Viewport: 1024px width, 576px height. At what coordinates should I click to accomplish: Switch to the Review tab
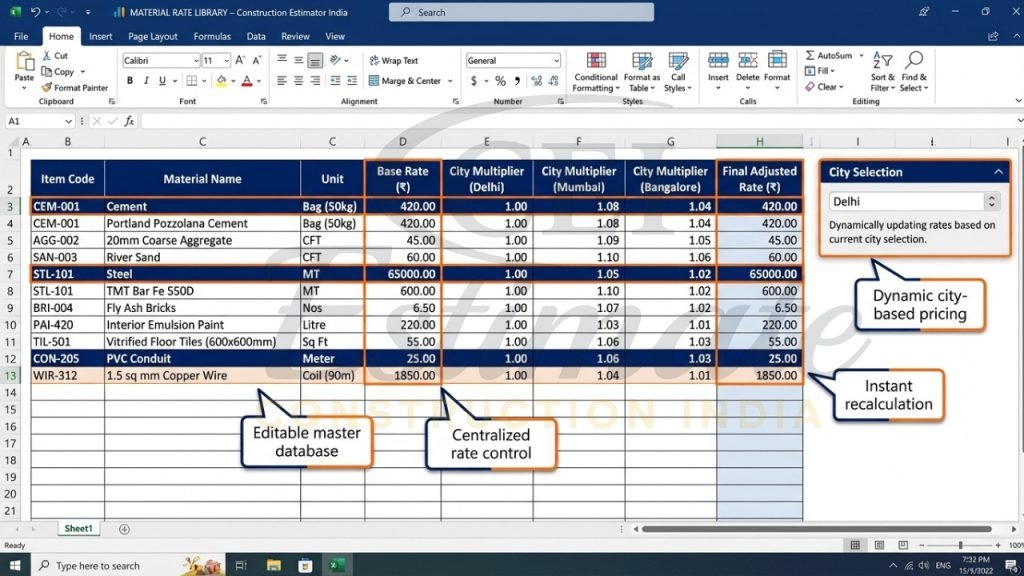pyautogui.click(x=295, y=37)
